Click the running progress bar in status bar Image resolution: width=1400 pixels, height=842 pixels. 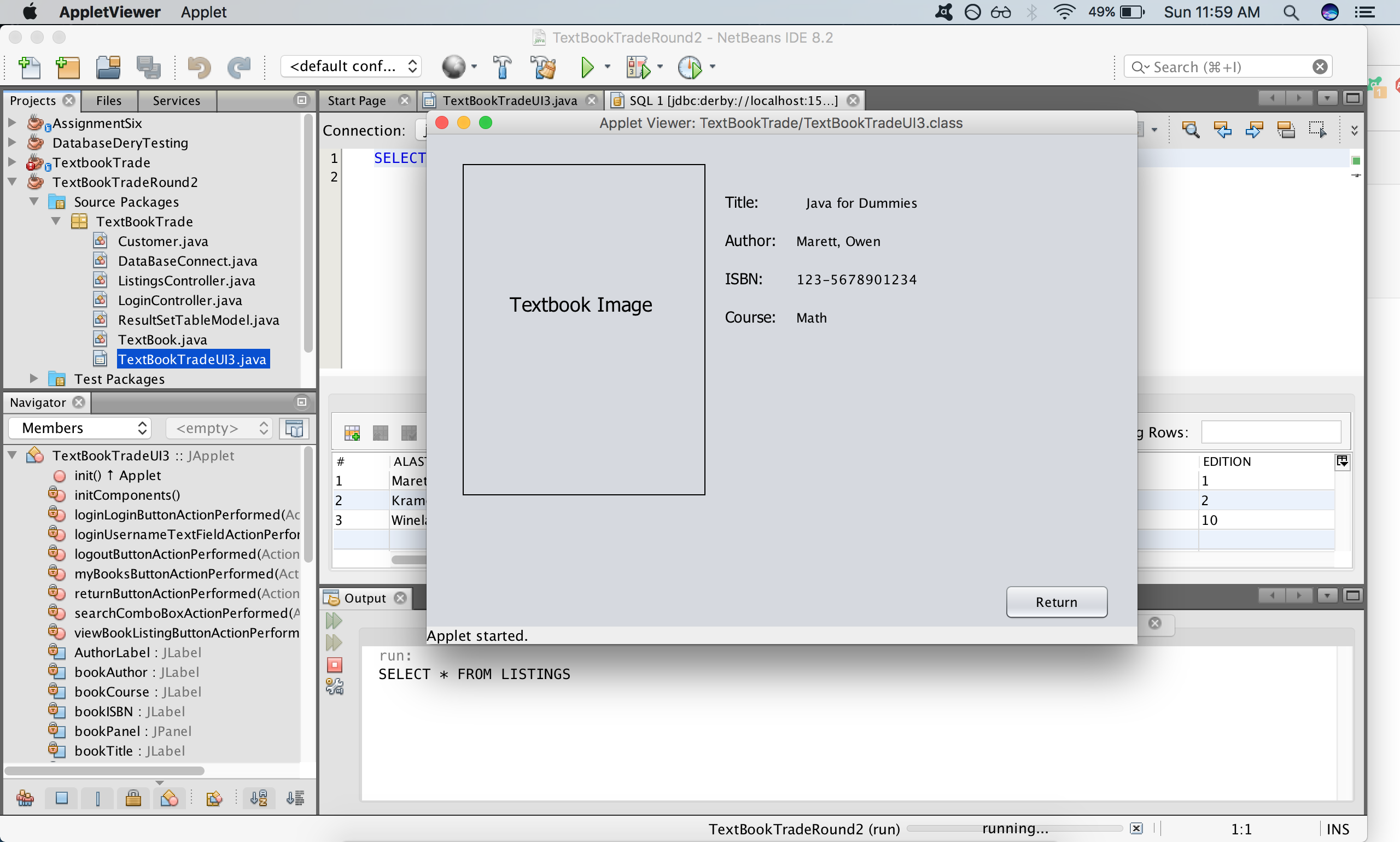click(x=1014, y=828)
